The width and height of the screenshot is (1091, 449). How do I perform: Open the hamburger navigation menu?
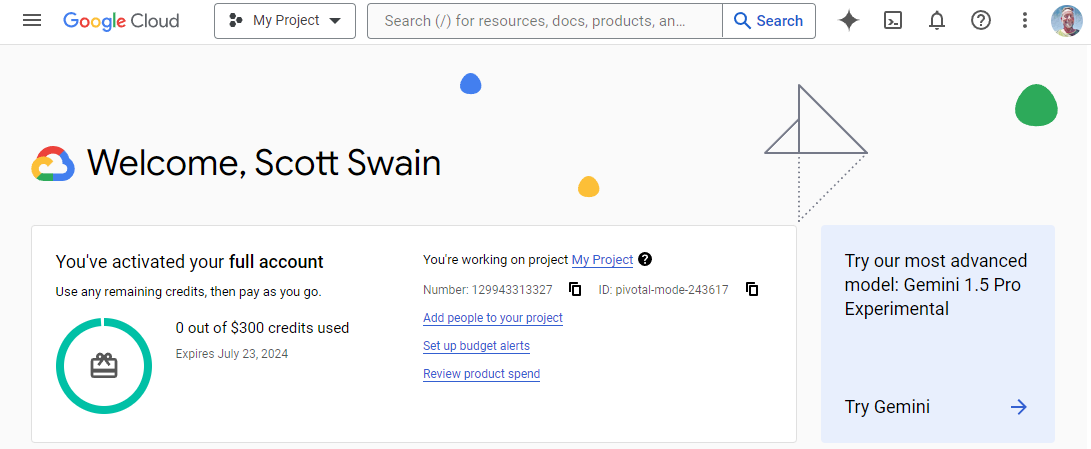coord(32,21)
